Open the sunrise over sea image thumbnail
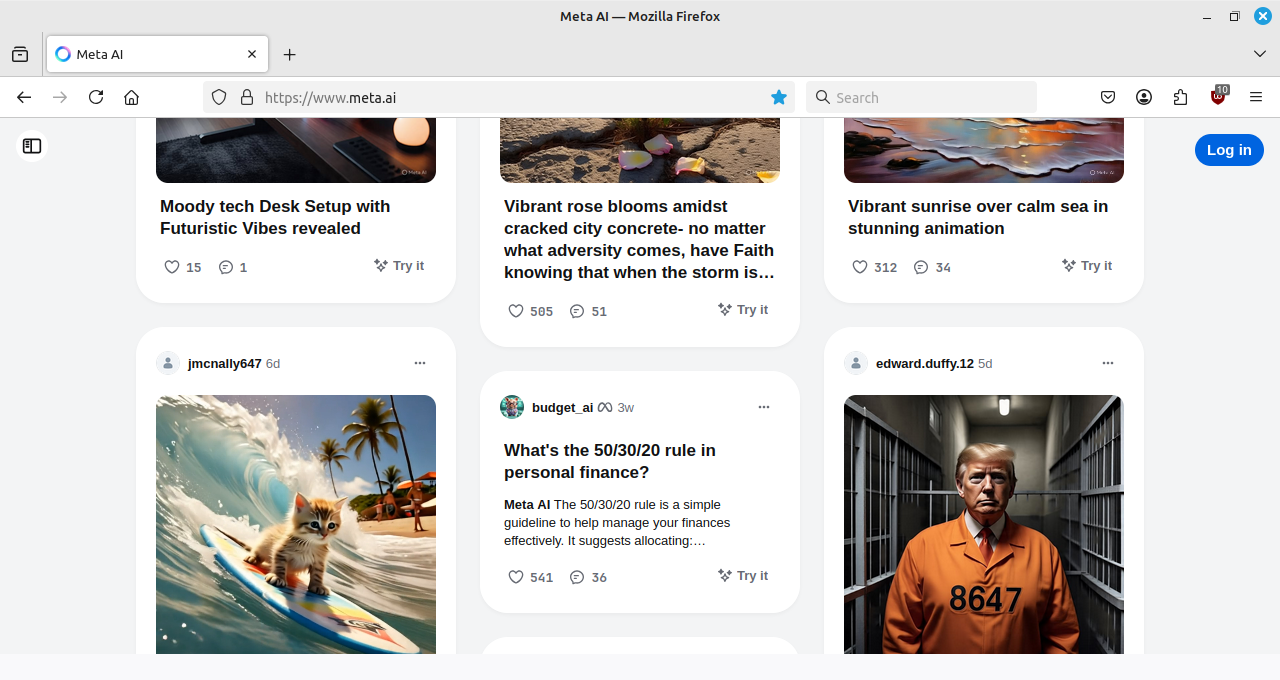This screenshot has width=1280, height=680. coord(984,150)
